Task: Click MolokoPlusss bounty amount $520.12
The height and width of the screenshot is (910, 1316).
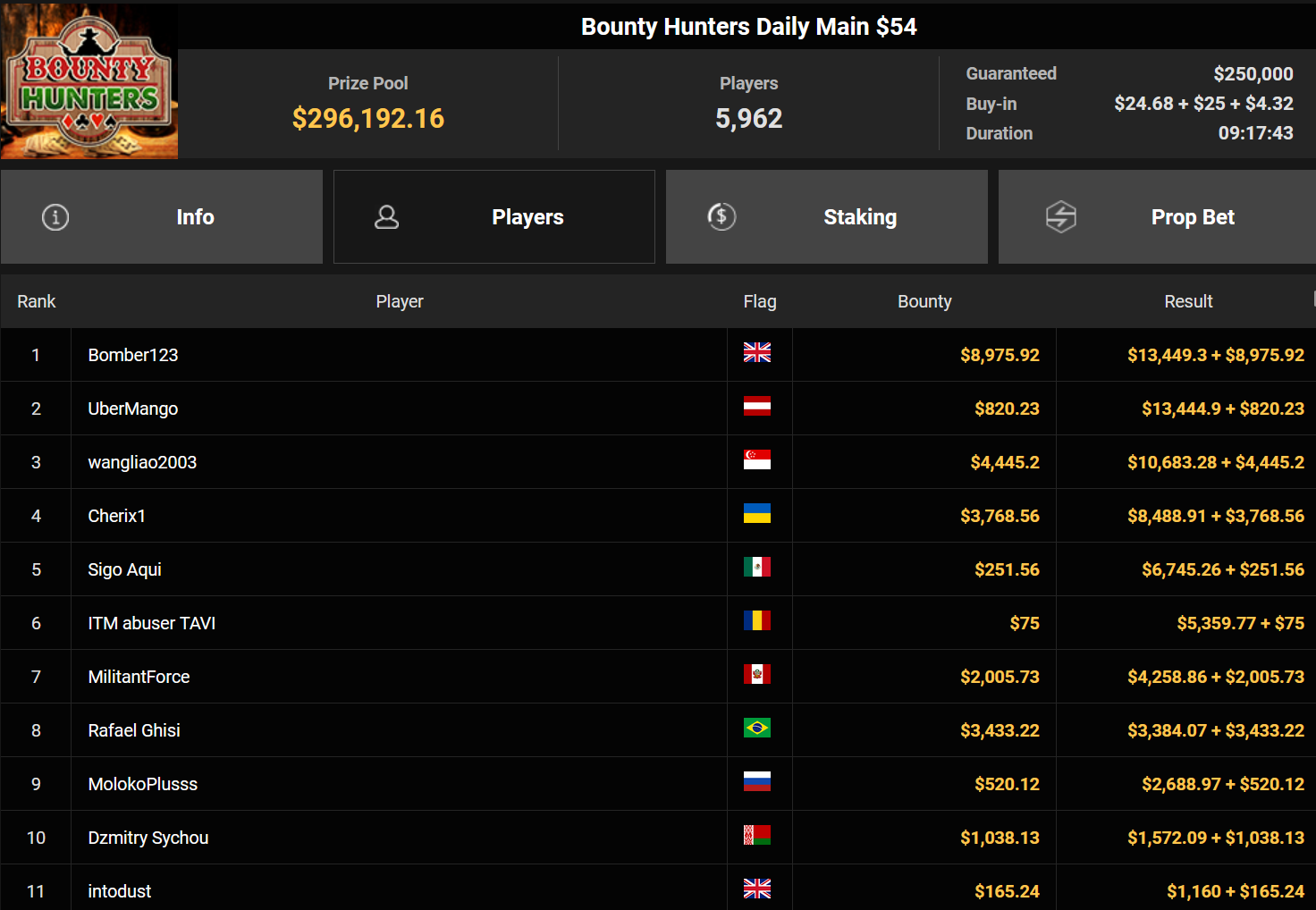Action: [1007, 784]
